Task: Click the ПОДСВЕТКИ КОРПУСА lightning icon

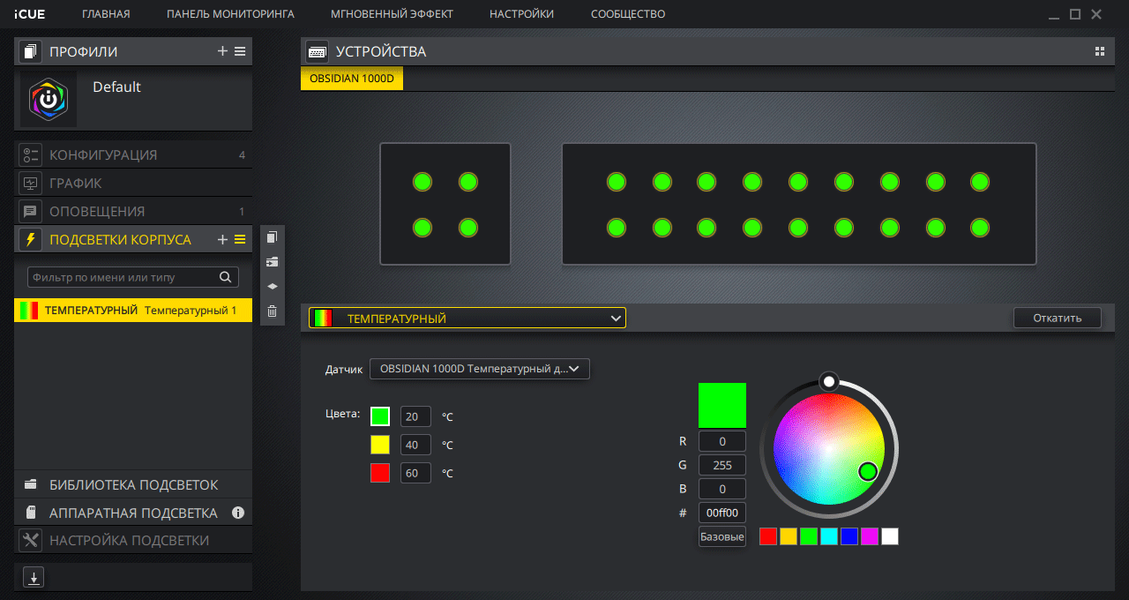Action: pyautogui.click(x=30, y=239)
